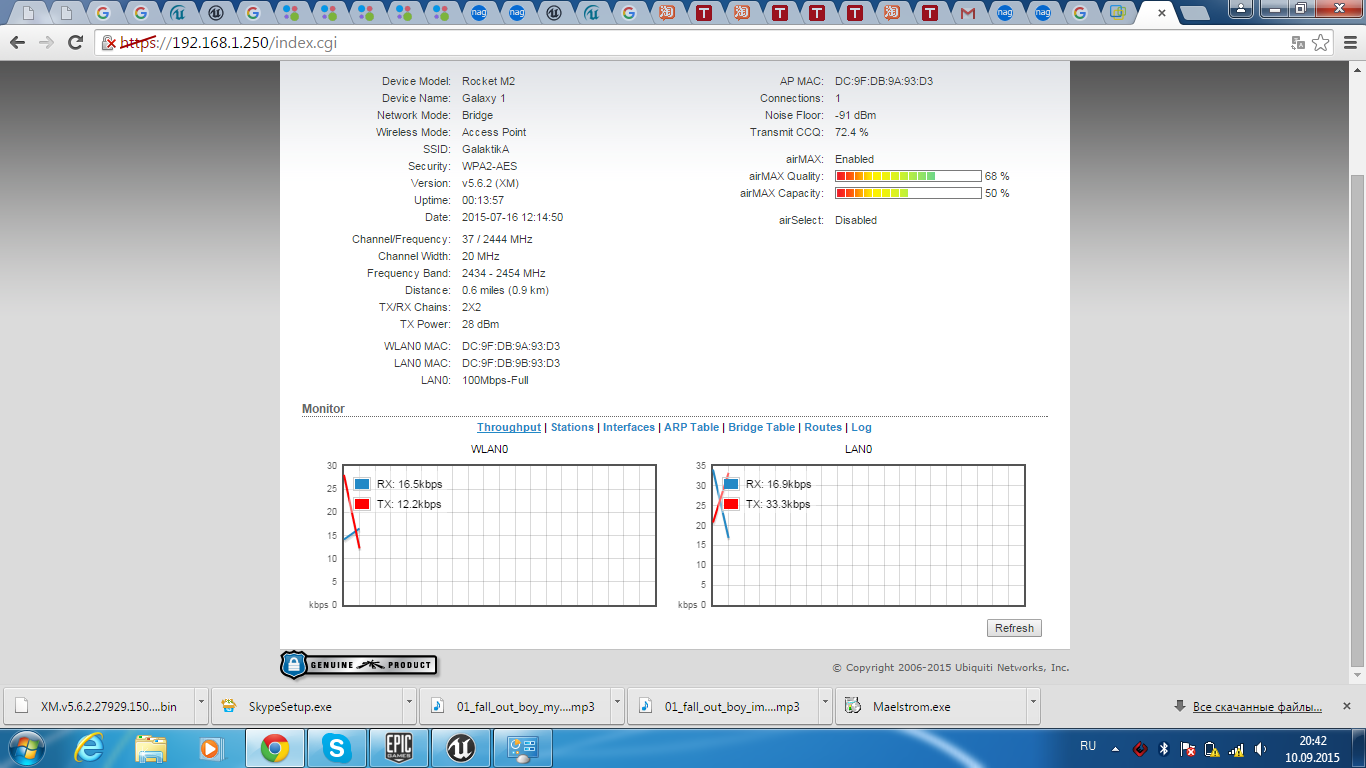Click the browser back arrow

[x=17, y=42]
